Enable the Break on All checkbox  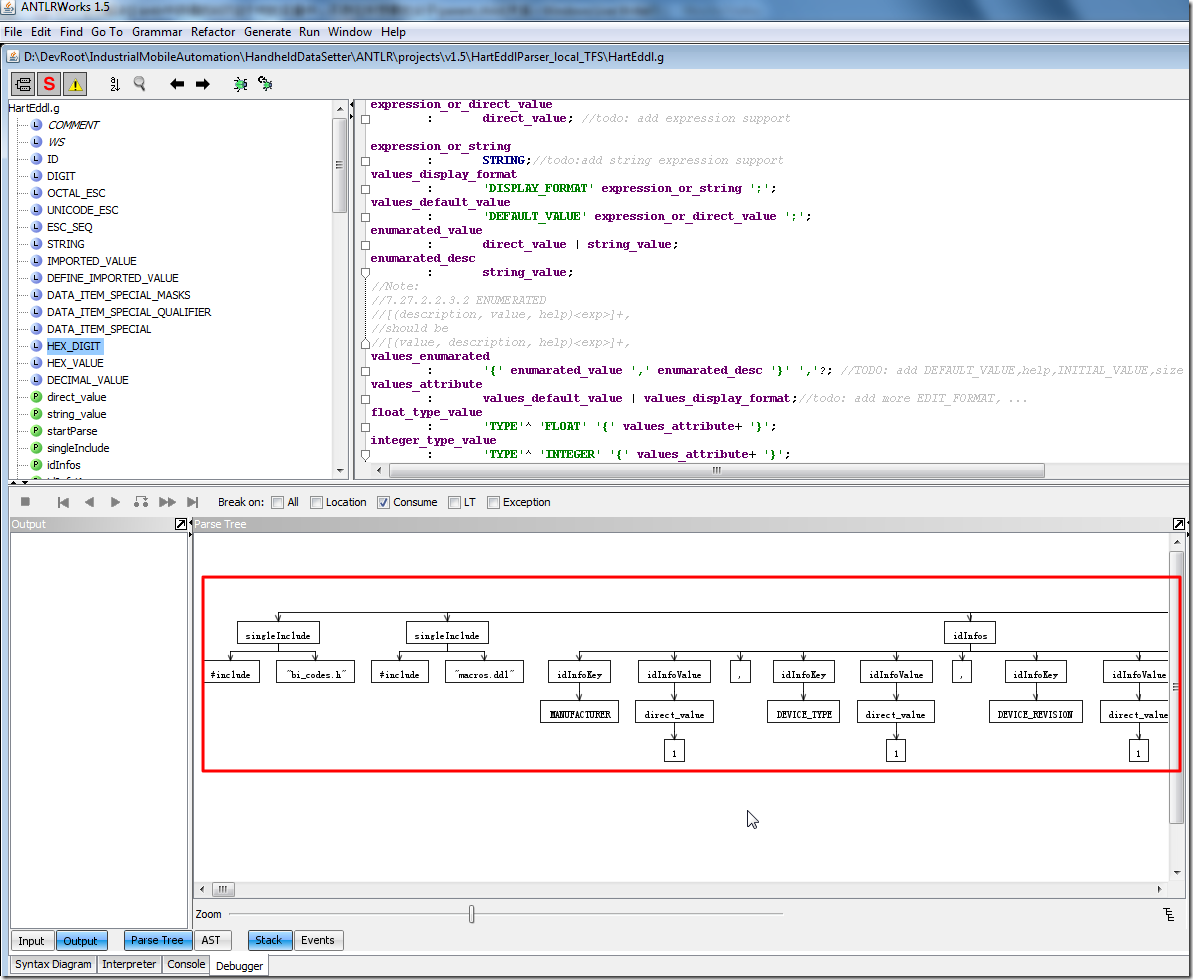pos(278,502)
